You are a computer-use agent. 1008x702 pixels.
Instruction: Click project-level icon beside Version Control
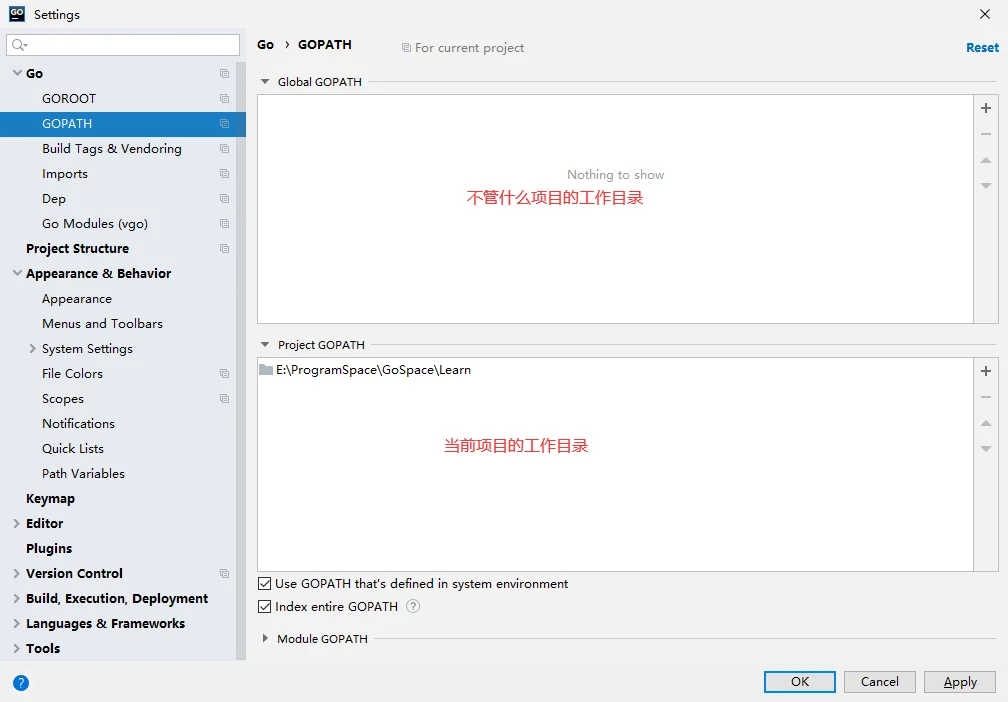click(x=224, y=573)
